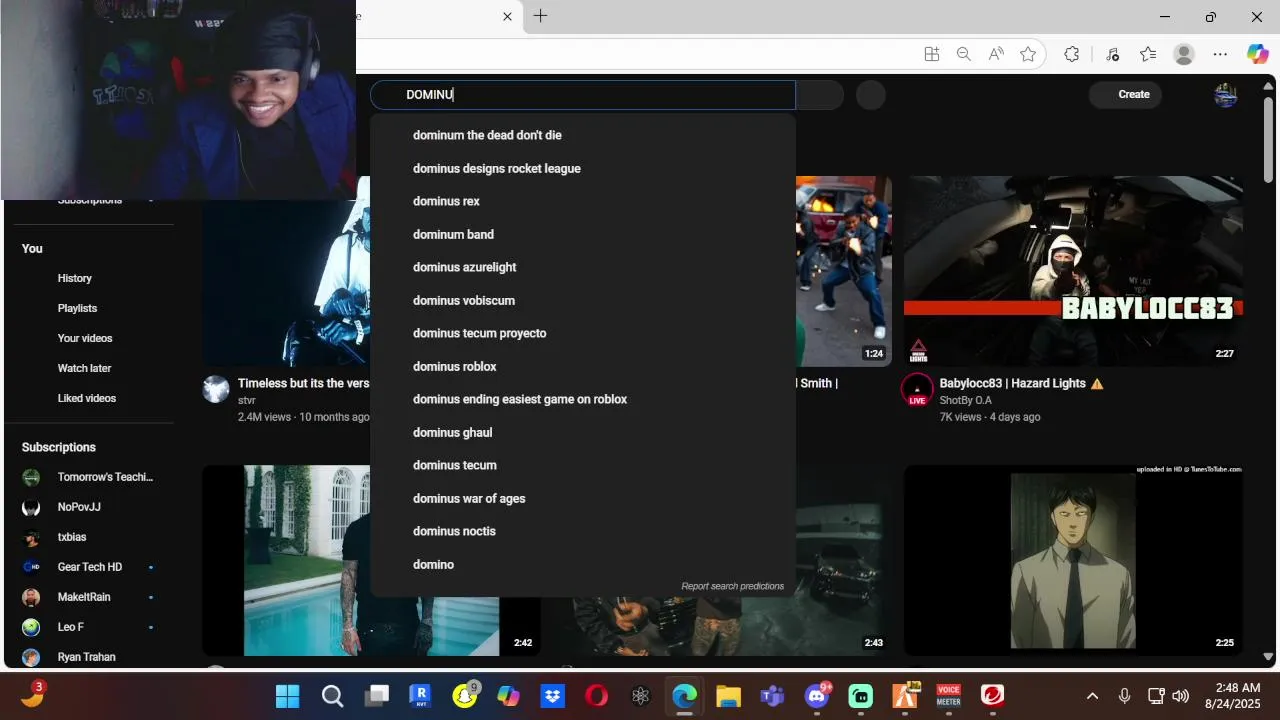Open the Extensions puzzle icon
The image size is (1280, 720).
pyautogui.click(x=1072, y=55)
